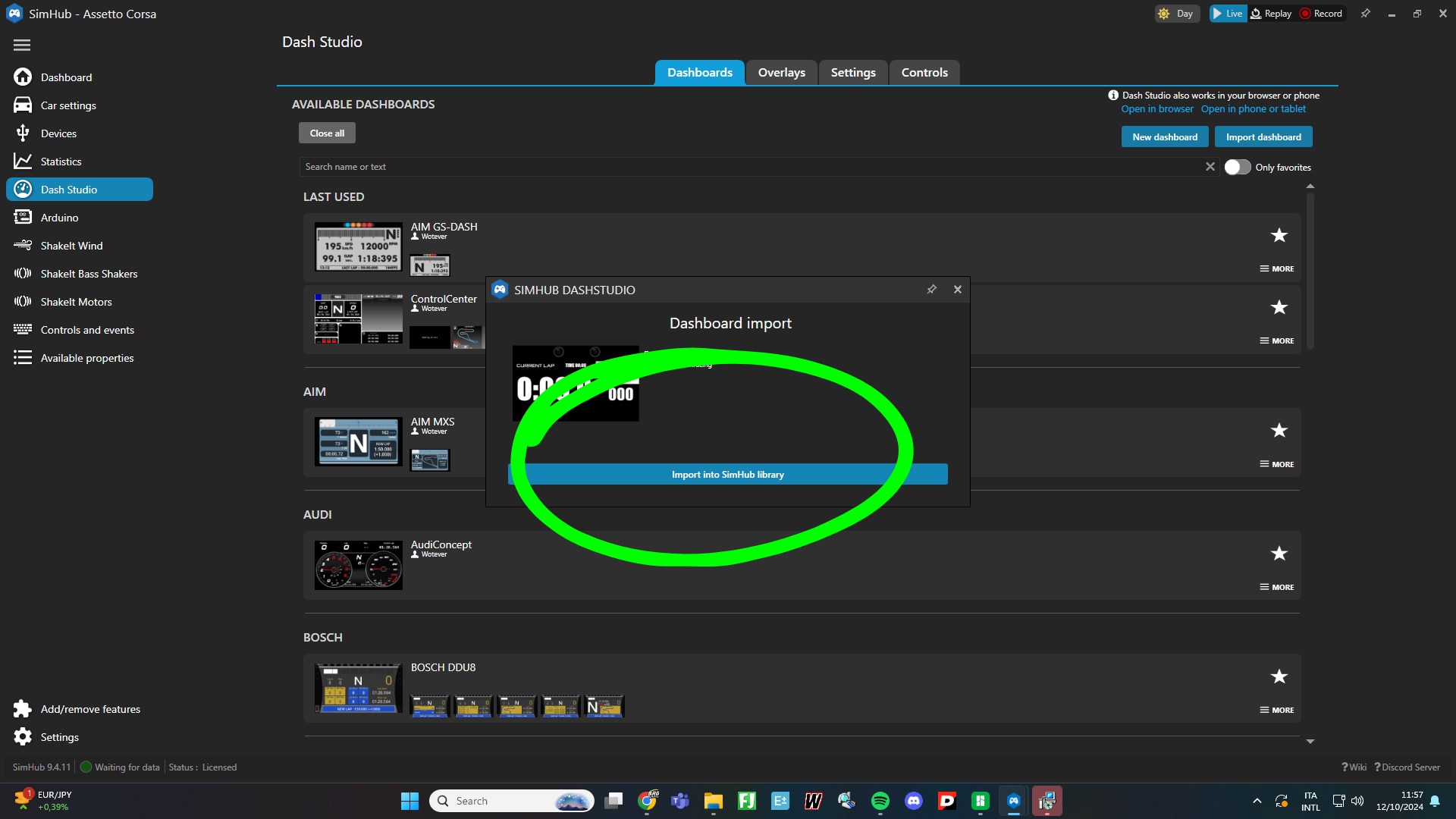Click Close all button
1456x819 pixels.
[x=327, y=133]
